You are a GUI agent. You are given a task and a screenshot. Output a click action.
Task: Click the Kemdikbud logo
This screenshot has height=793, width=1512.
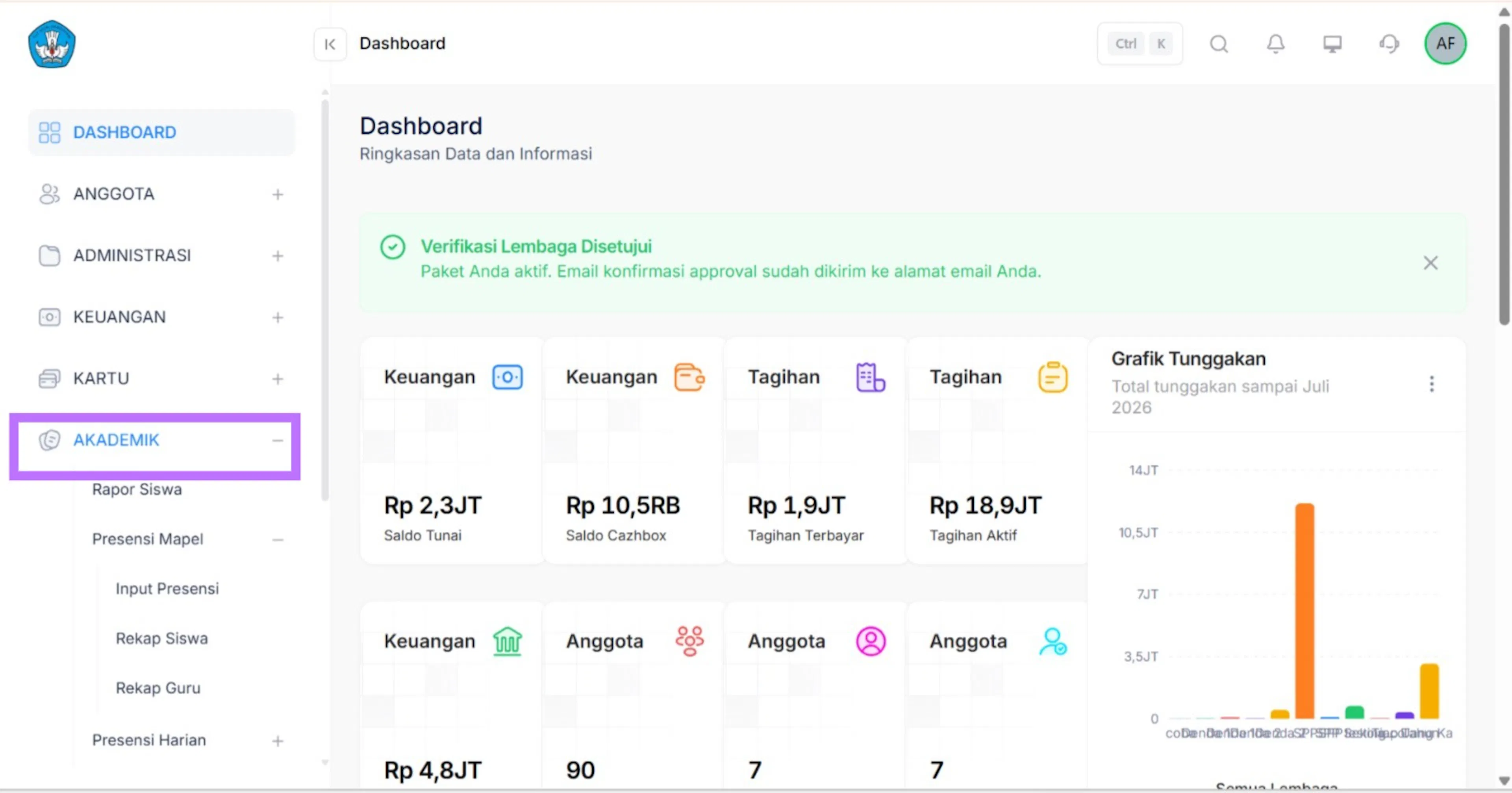click(x=52, y=44)
